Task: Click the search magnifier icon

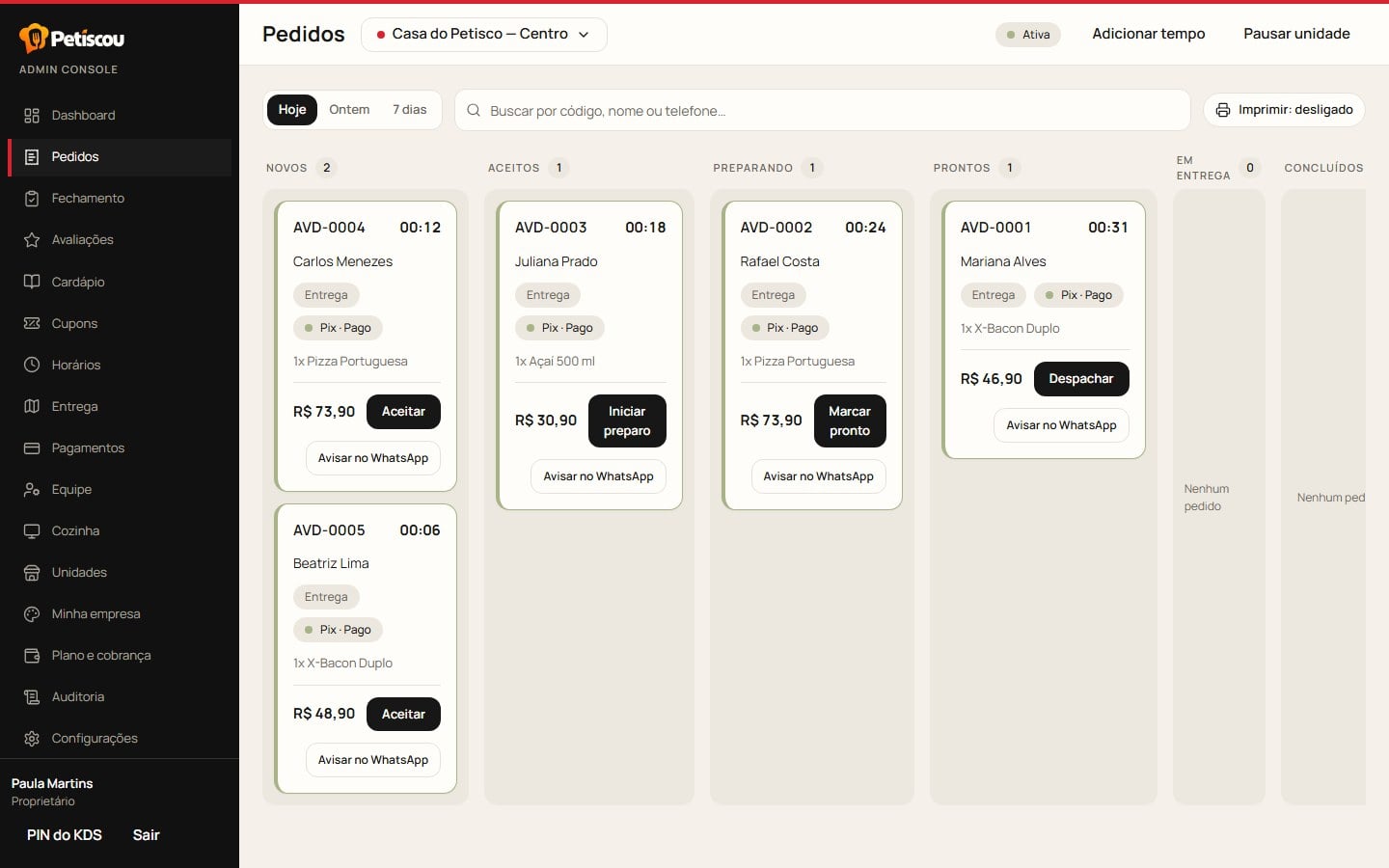Action: click(474, 110)
